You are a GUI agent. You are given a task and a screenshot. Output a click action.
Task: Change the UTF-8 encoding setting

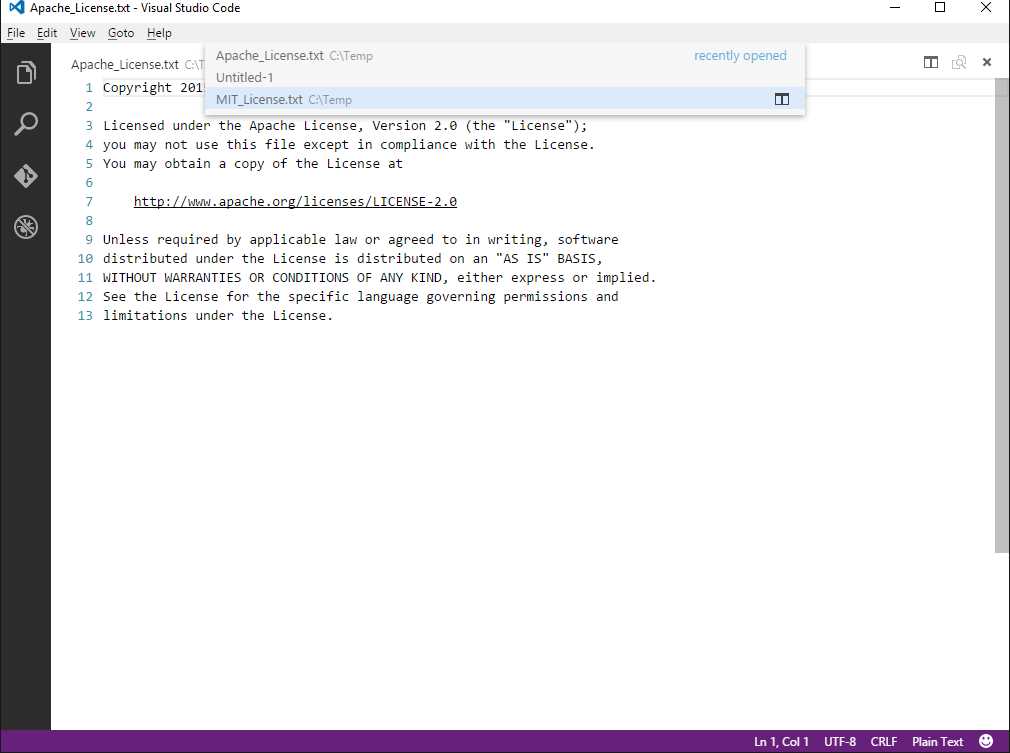point(839,741)
